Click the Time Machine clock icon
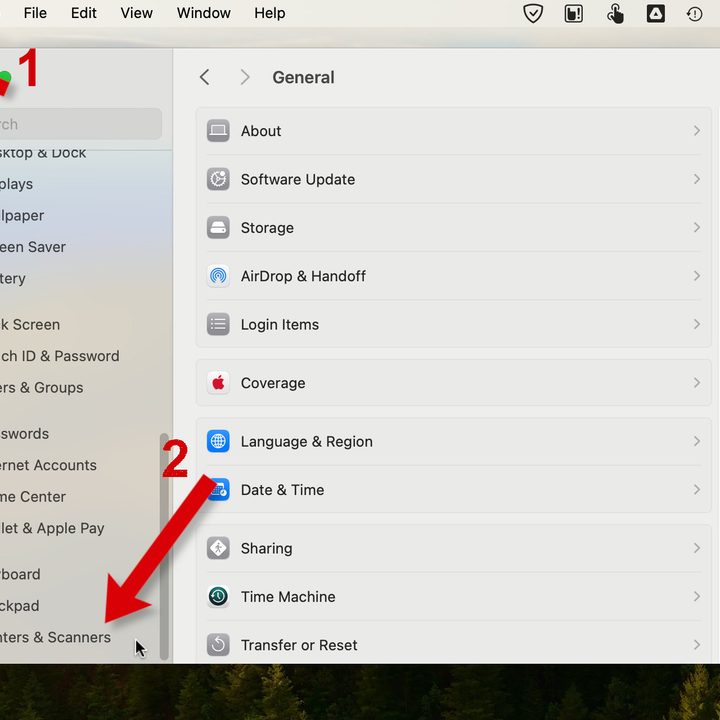This screenshot has width=720, height=720. tap(218, 596)
